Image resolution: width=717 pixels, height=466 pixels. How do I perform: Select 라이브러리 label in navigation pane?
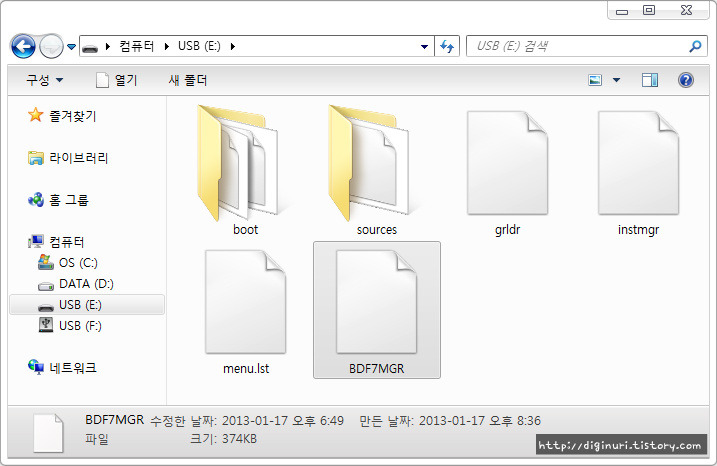79,158
